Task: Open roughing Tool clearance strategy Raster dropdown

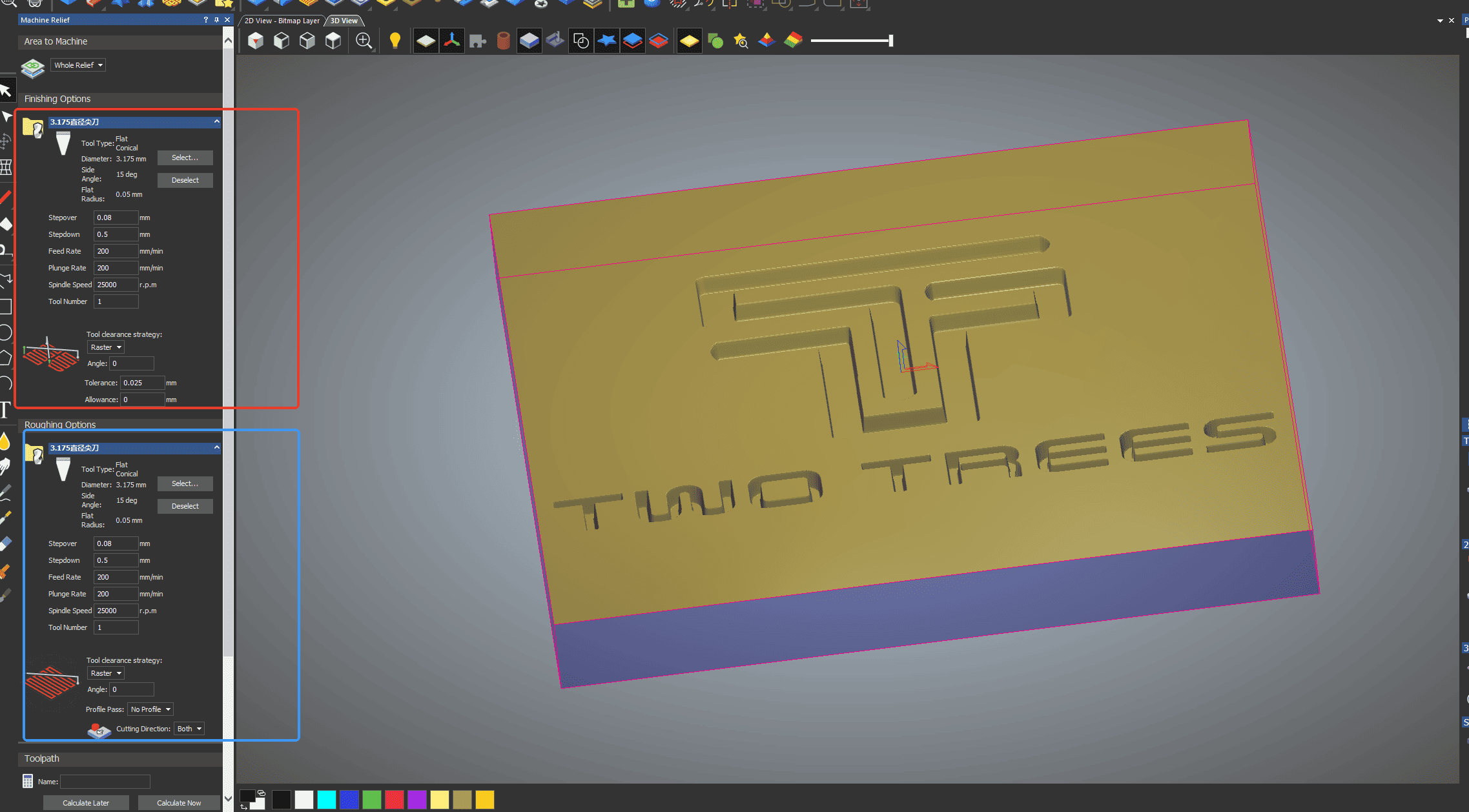Action: click(106, 673)
